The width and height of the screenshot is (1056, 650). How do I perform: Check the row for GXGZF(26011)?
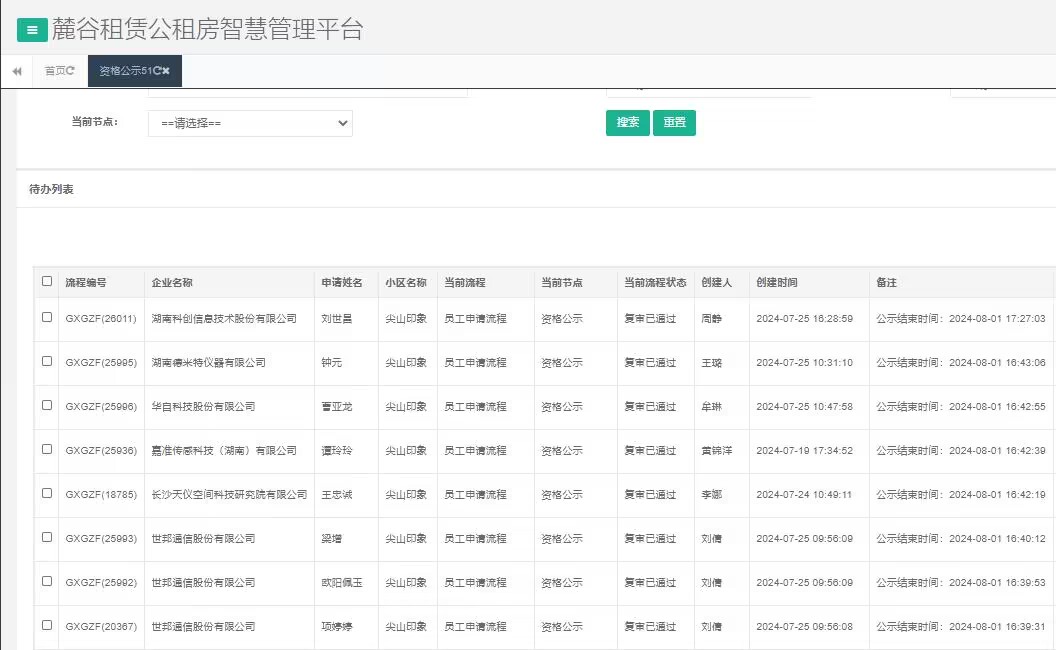pyautogui.click(x=47, y=318)
